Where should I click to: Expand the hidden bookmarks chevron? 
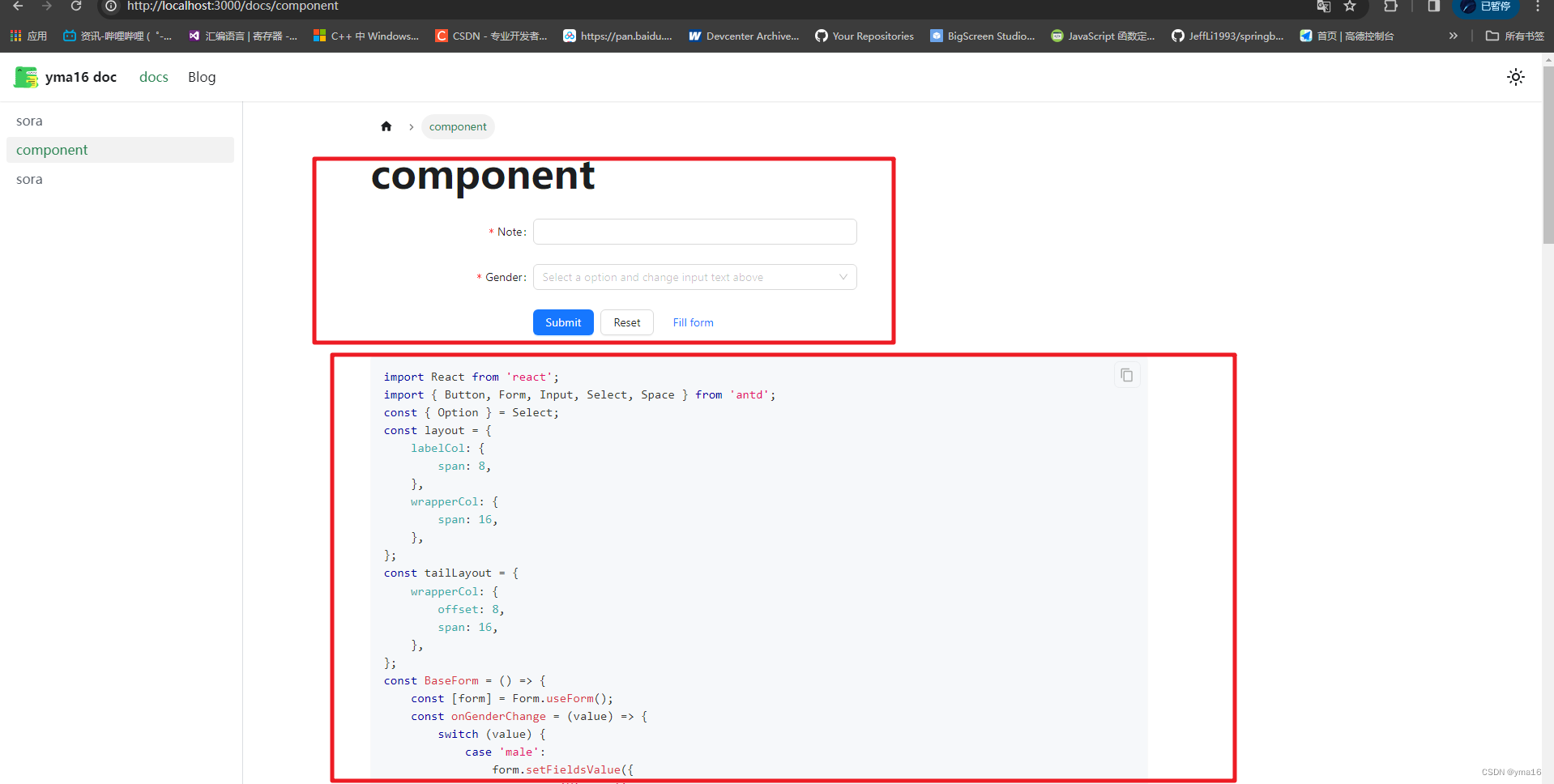pyautogui.click(x=1454, y=36)
